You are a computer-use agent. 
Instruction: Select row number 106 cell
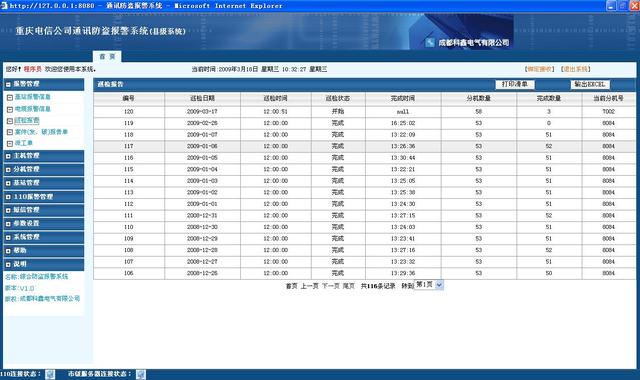coord(129,273)
